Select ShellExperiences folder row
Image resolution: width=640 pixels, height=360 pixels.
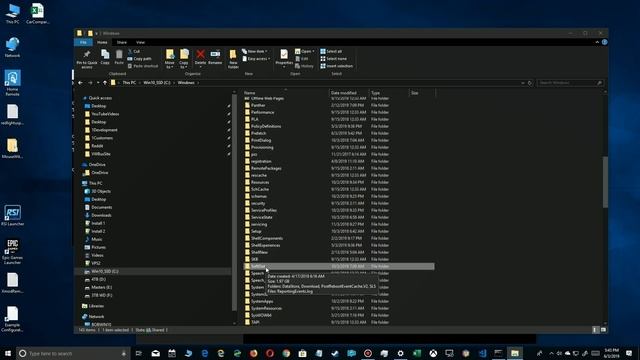pyautogui.click(x=339, y=245)
